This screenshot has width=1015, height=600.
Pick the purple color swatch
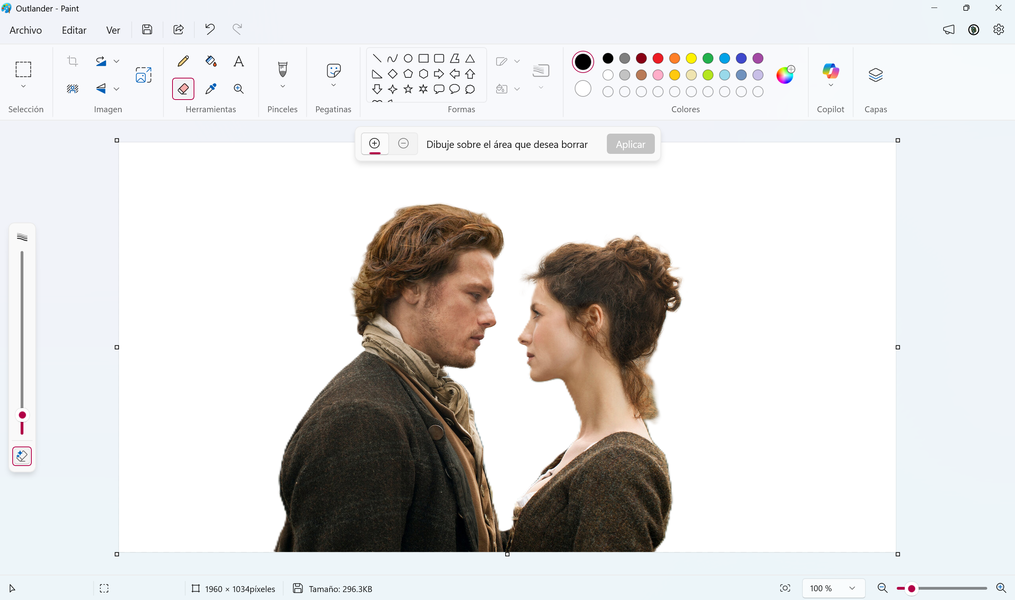click(758, 58)
